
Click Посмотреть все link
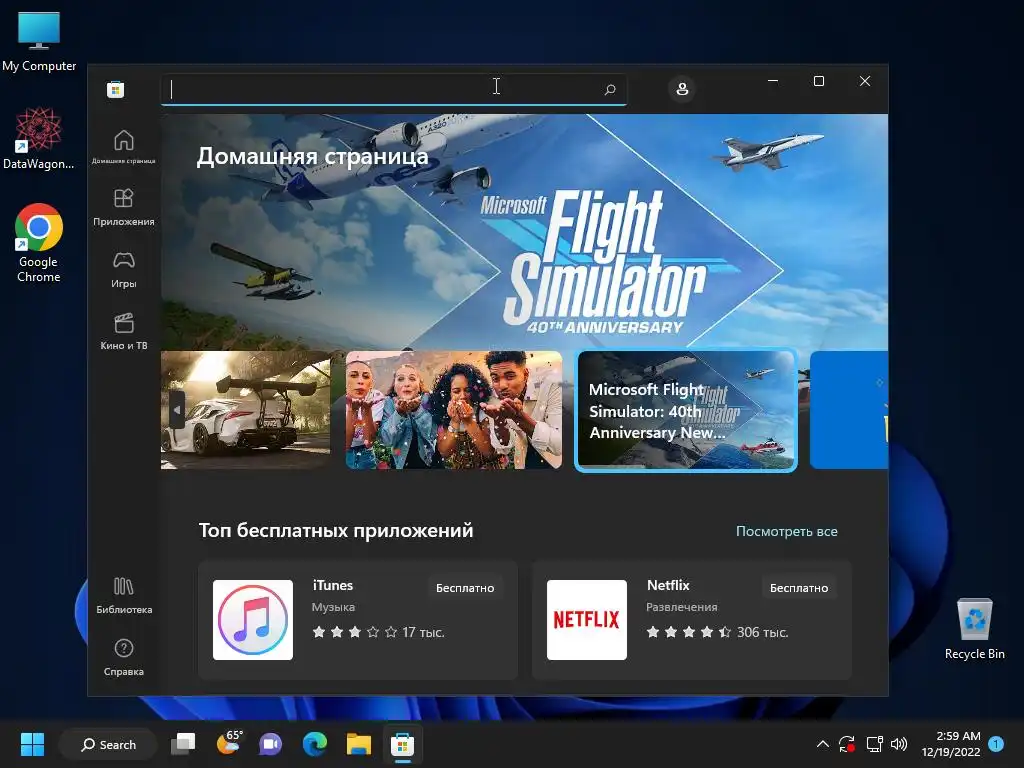click(x=786, y=532)
